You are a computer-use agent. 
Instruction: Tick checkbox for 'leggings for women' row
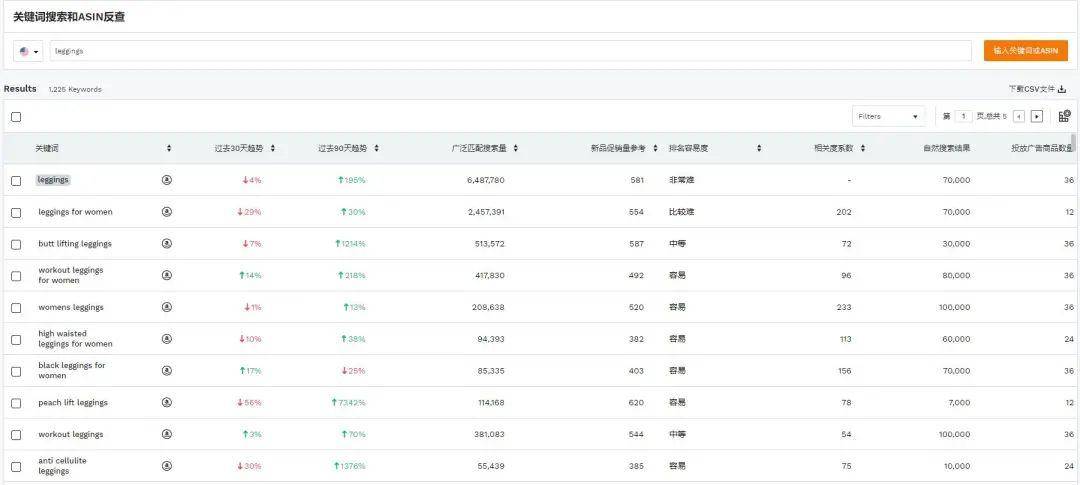[16, 212]
